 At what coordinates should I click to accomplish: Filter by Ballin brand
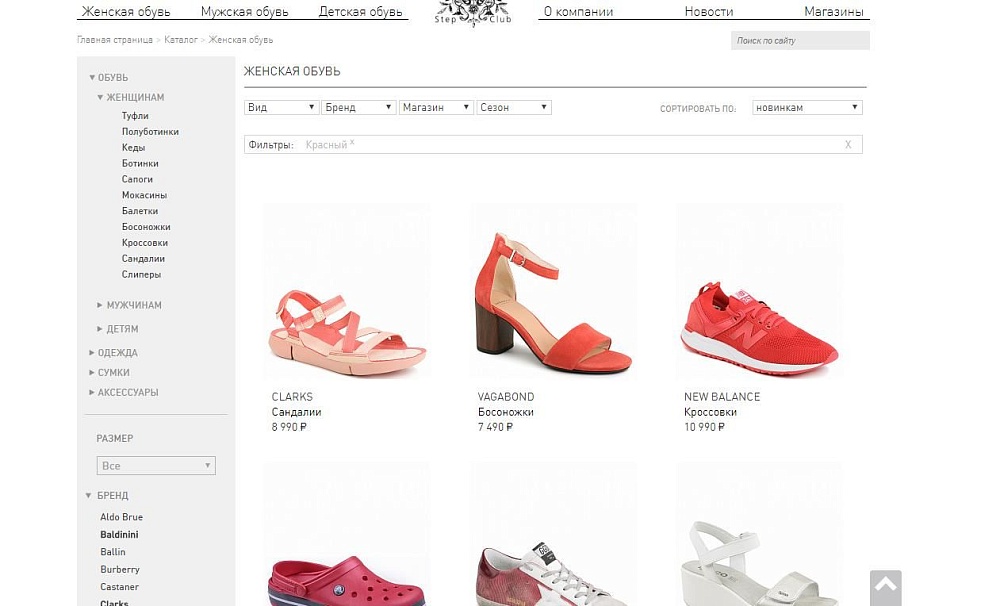click(113, 552)
